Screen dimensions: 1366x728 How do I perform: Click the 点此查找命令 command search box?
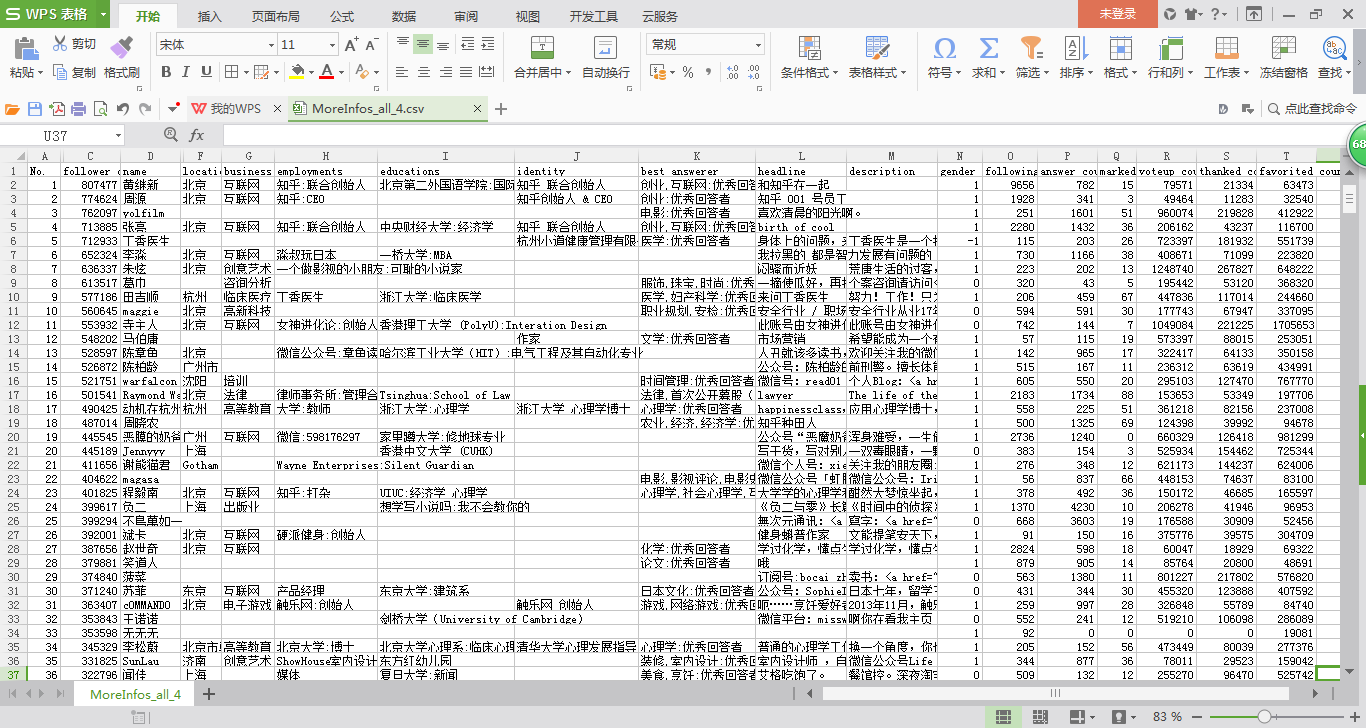click(x=1313, y=109)
